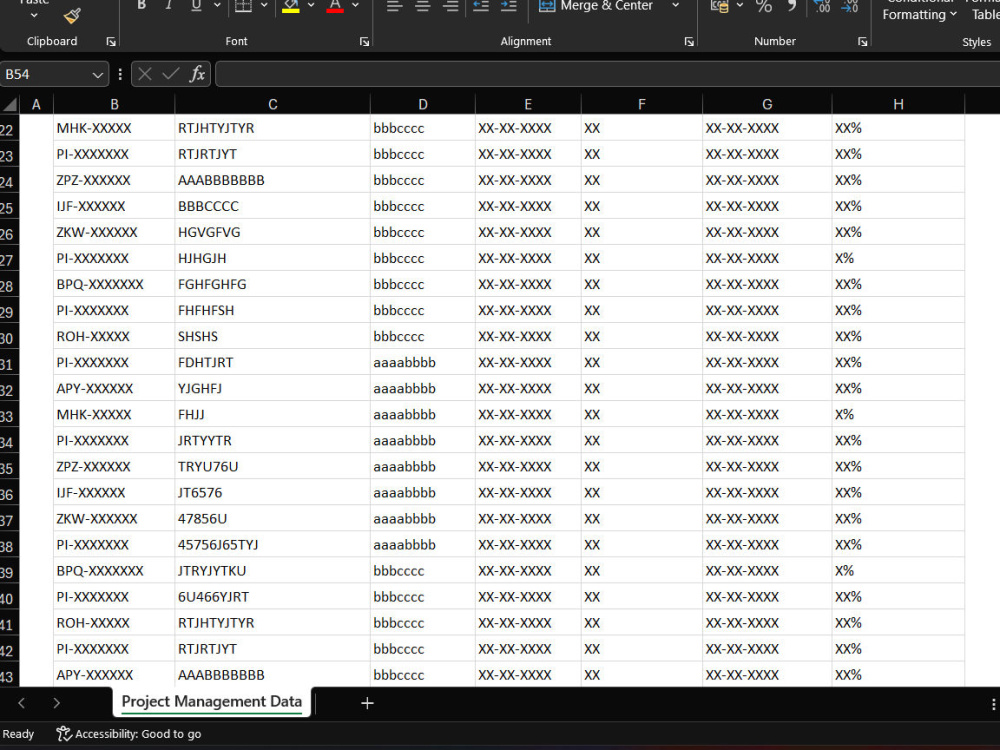1000x750 pixels.
Task: Decrease cell indent
Action: coord(481,6)
